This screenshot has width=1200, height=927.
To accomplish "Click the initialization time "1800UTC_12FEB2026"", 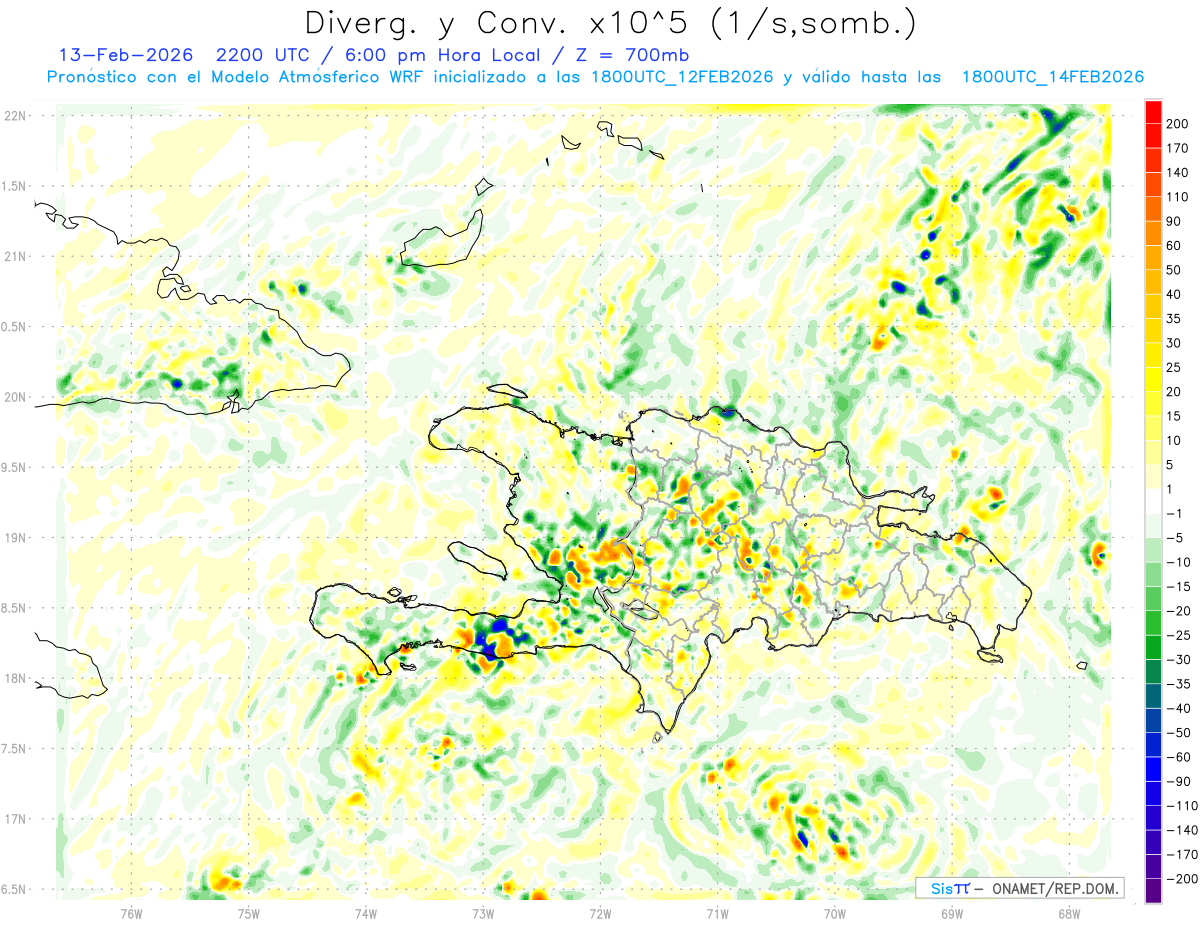I will [682, 77].
